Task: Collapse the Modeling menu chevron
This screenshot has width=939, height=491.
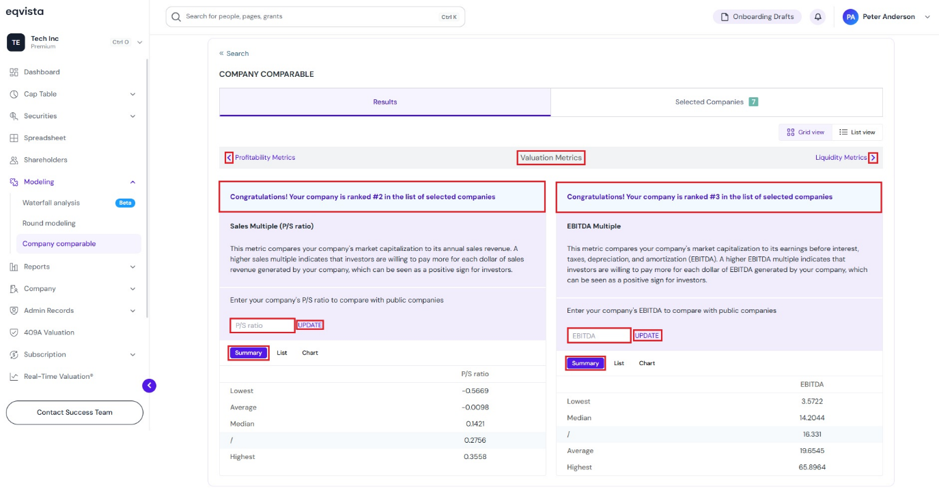Action: click(x=132, y=182)
